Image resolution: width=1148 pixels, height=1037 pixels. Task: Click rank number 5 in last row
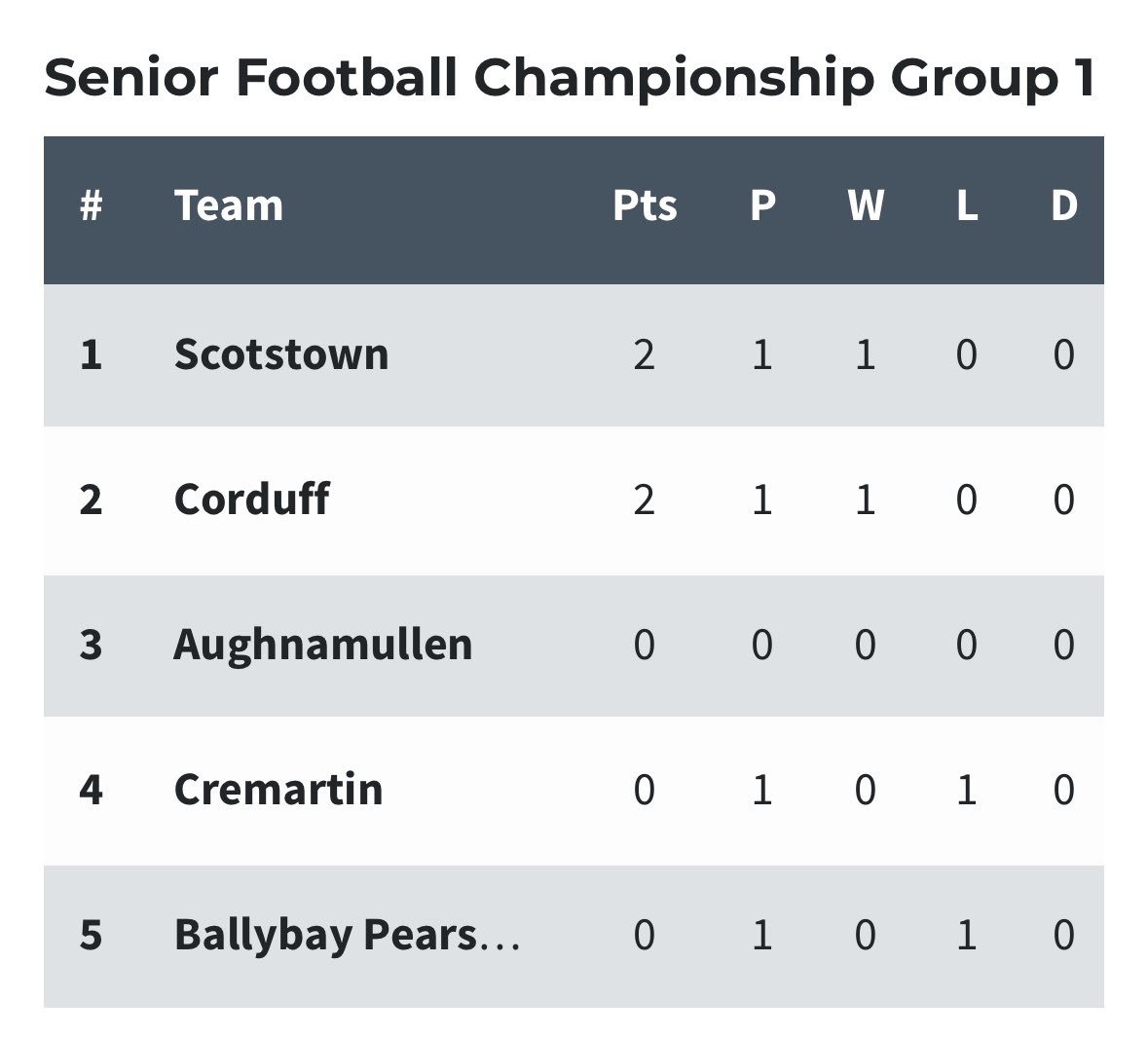[x=91, y=935]
